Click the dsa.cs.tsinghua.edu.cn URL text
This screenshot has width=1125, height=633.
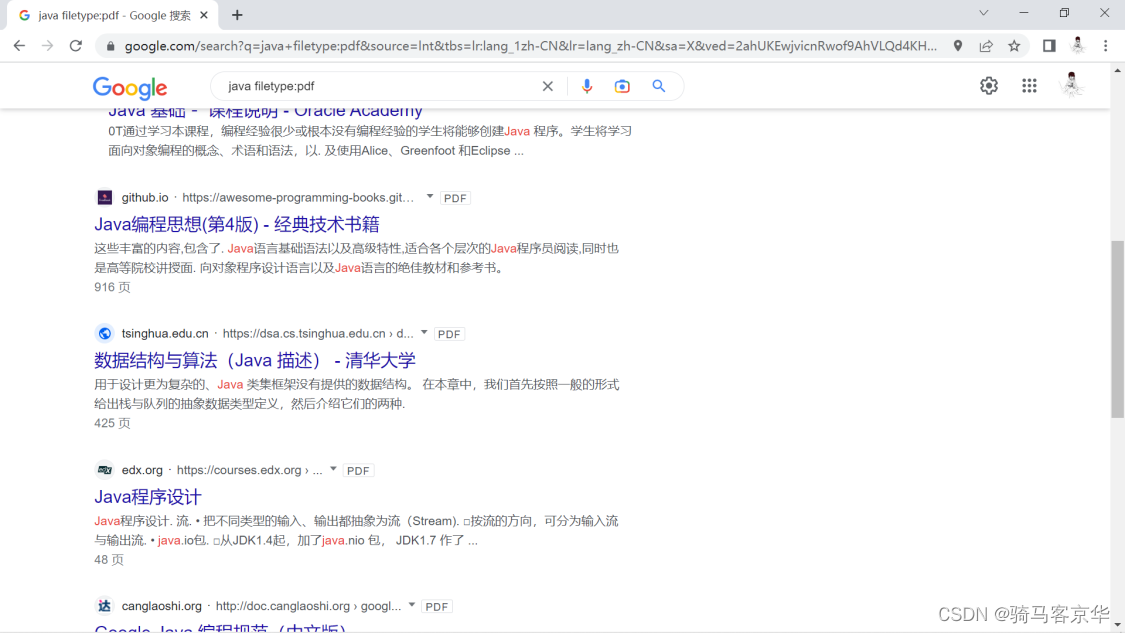[318, 334]
